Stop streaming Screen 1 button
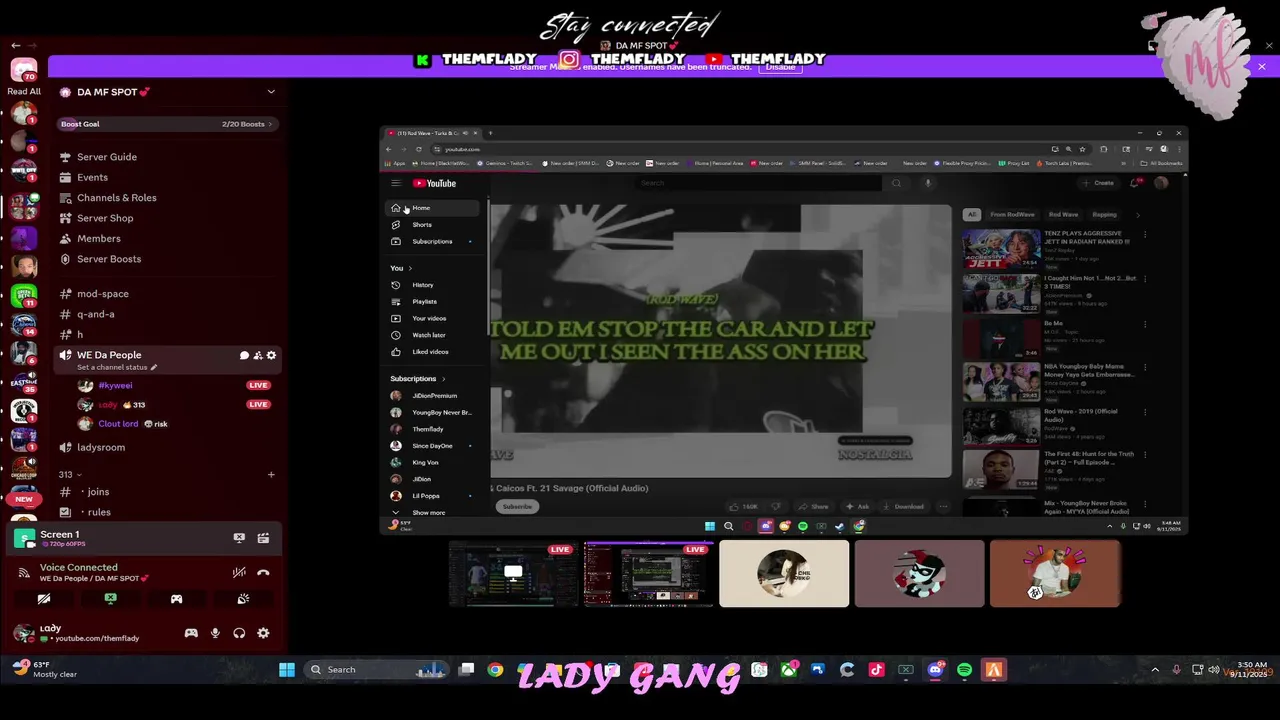This screenshot has width=1280, height=720. 239,538
